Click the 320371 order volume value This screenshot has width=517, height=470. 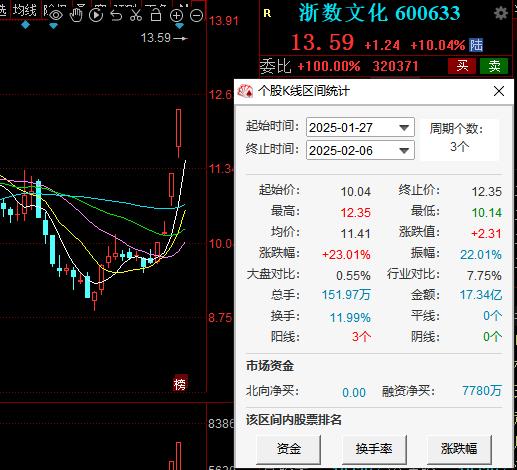[x=395, y=66]
